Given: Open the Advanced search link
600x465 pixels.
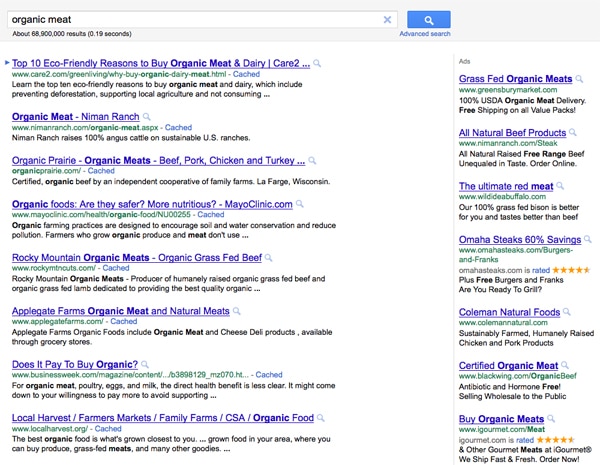Looking at the screenshot, I should (x=425, y=34).
